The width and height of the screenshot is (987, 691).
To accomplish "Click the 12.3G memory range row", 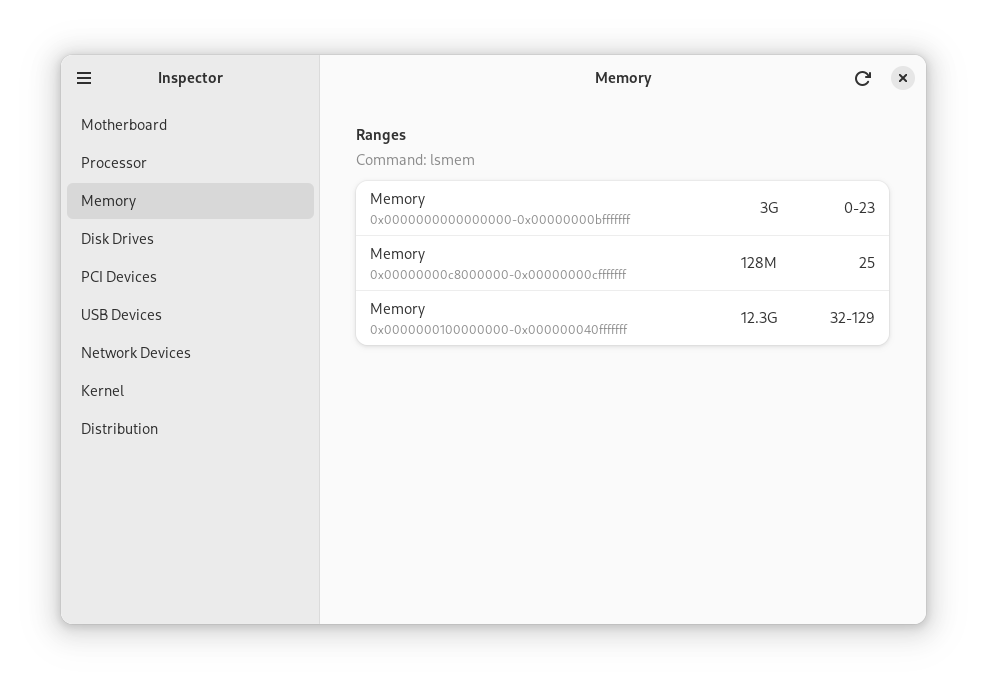I will tap(622, 318).
